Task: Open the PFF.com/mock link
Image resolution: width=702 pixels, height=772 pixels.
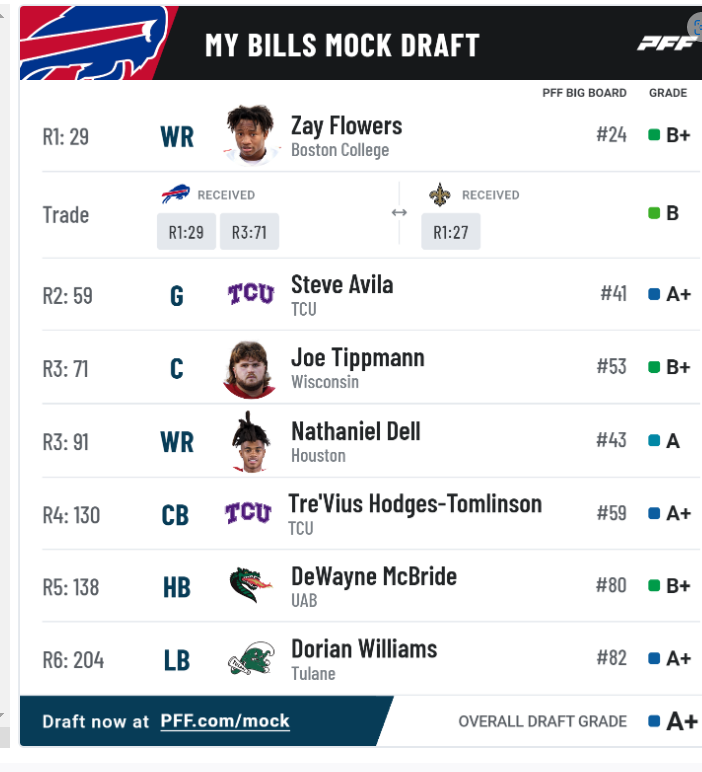Action: click(225, 721)
